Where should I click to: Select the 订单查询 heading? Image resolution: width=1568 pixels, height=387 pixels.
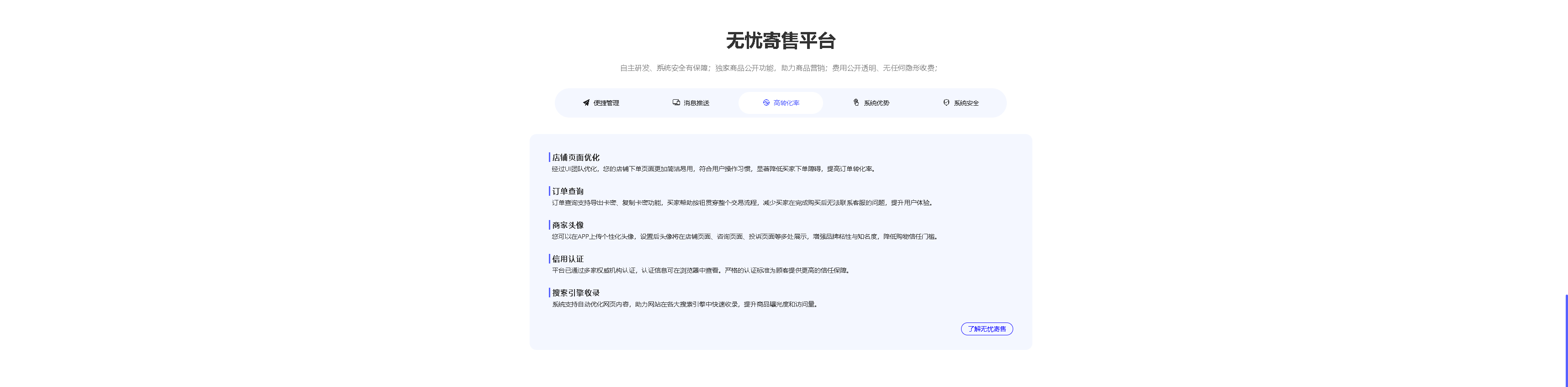point(567,191)
